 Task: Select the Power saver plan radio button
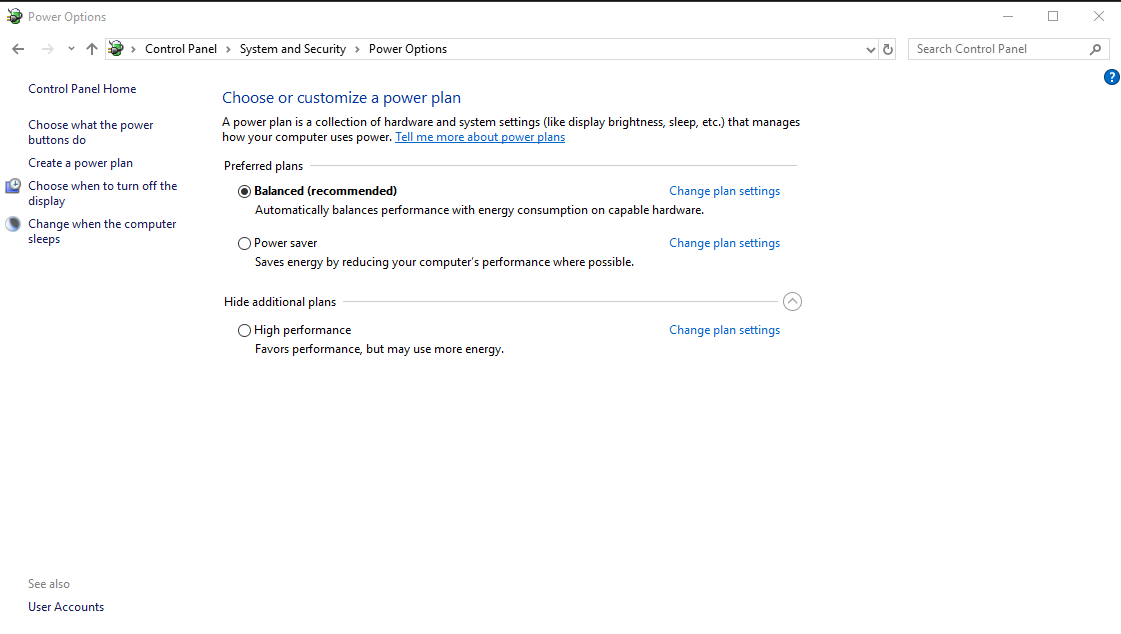[x=245, y=244]
